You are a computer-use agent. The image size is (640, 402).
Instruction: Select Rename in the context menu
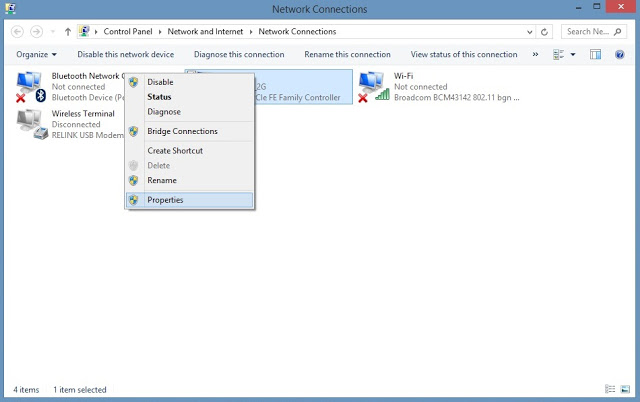162,180
